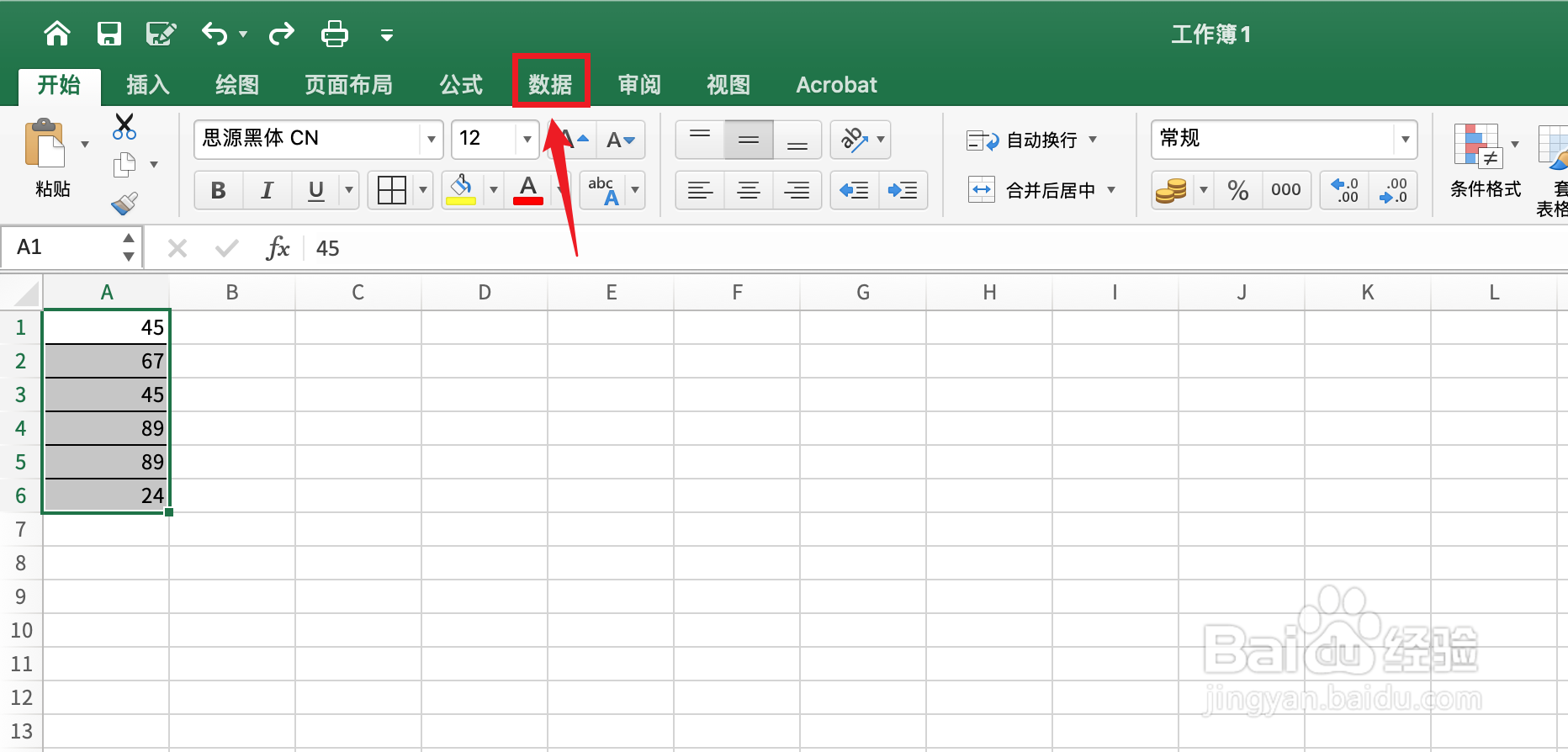This screenshot has height=752, width=1568.
Task: Cut selection with the scissors icon
Action: [x=124, y=127]
